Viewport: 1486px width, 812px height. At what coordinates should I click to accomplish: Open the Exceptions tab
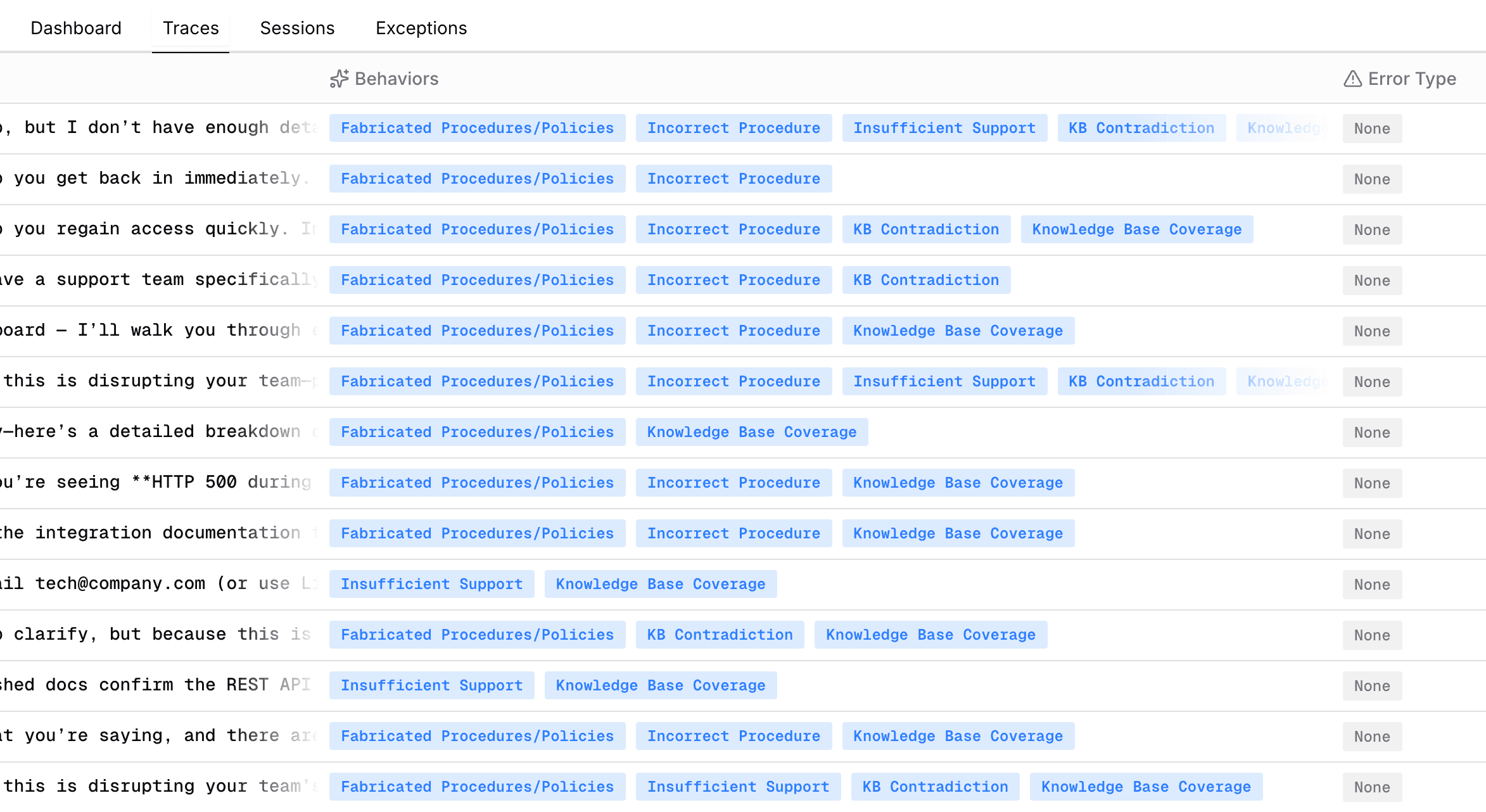[421, 28]
